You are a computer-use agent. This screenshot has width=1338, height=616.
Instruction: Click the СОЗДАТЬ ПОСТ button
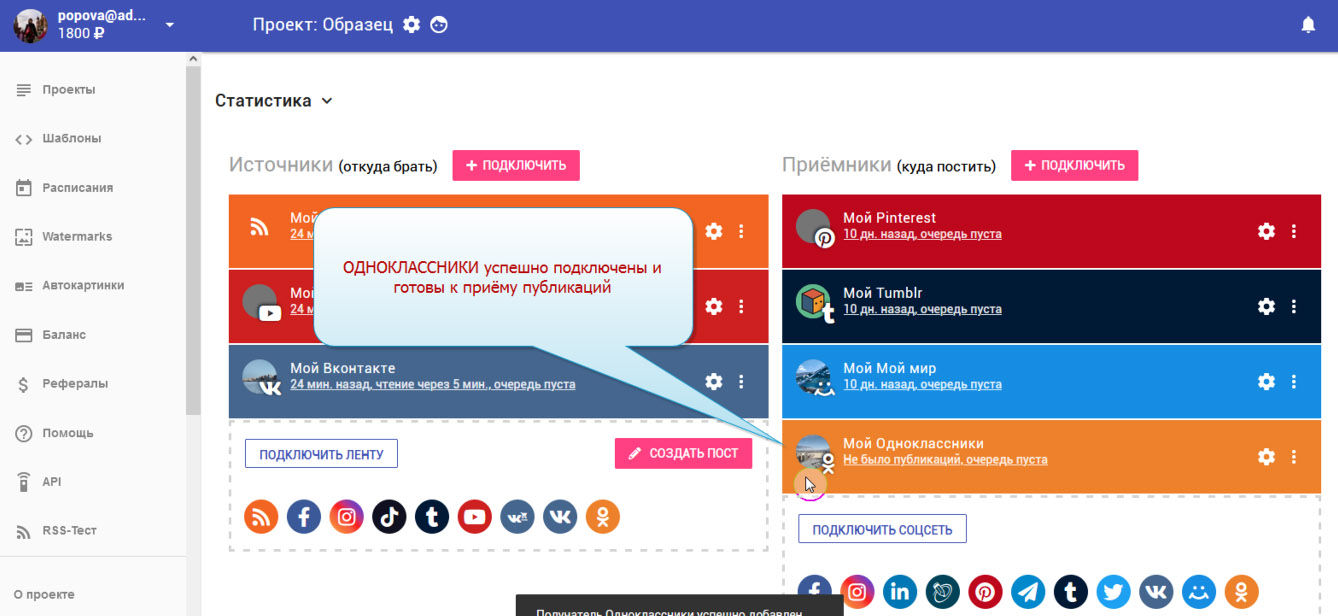click(x=683, y=453)
